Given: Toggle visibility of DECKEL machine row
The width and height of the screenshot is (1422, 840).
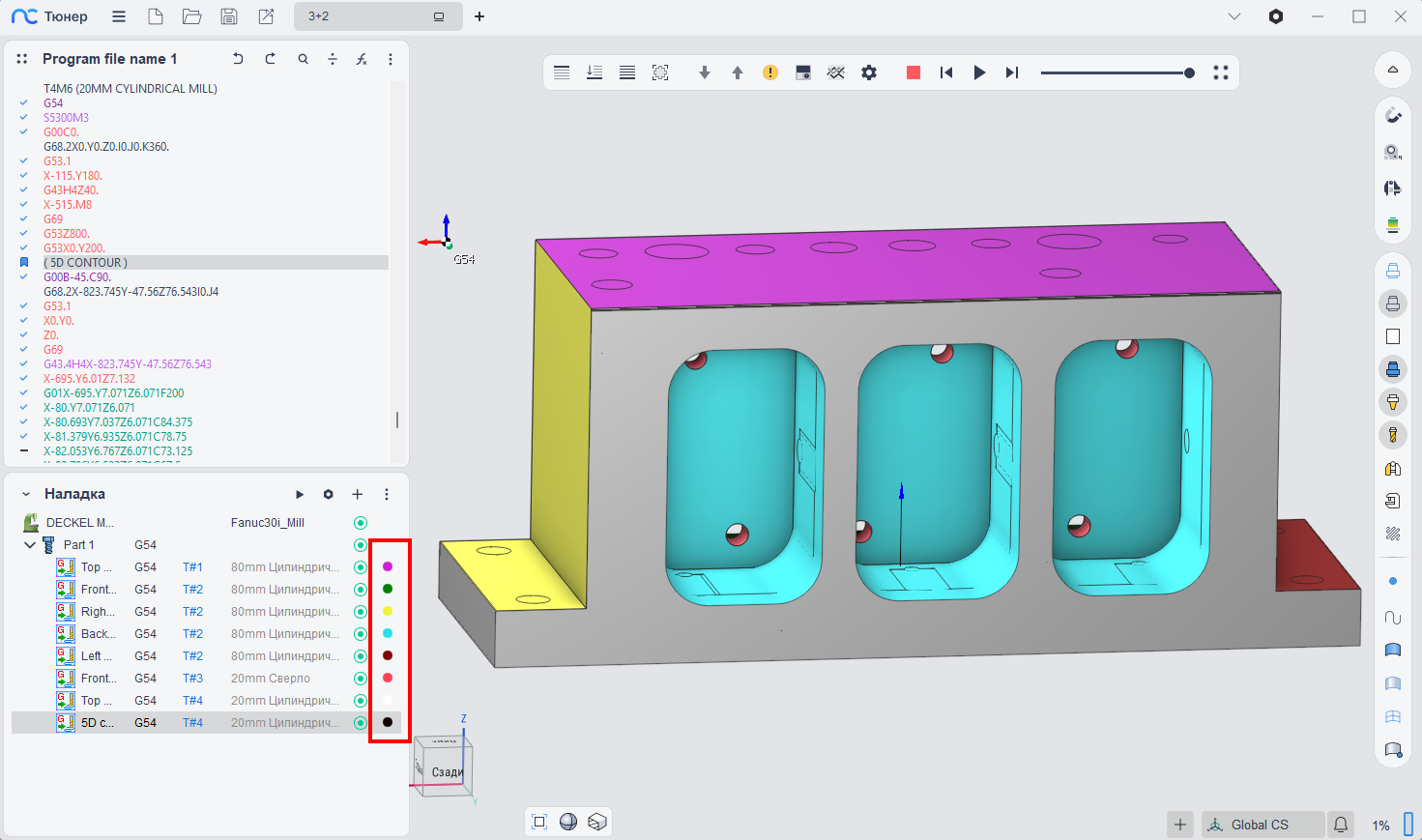Looking at the screenshot, I should click(x=361, y=523).
